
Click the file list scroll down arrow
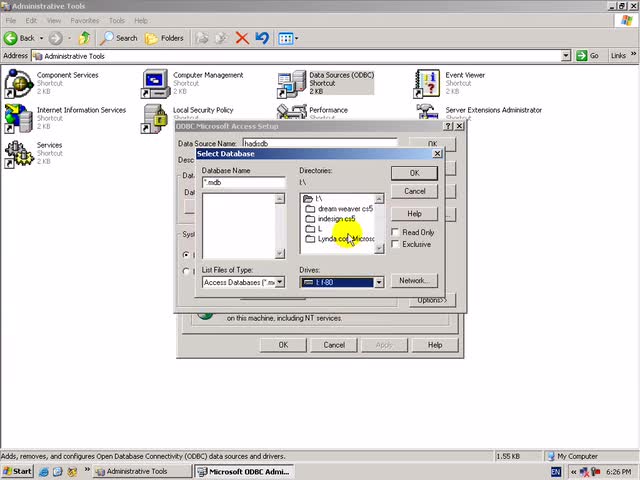pos(280,253)
